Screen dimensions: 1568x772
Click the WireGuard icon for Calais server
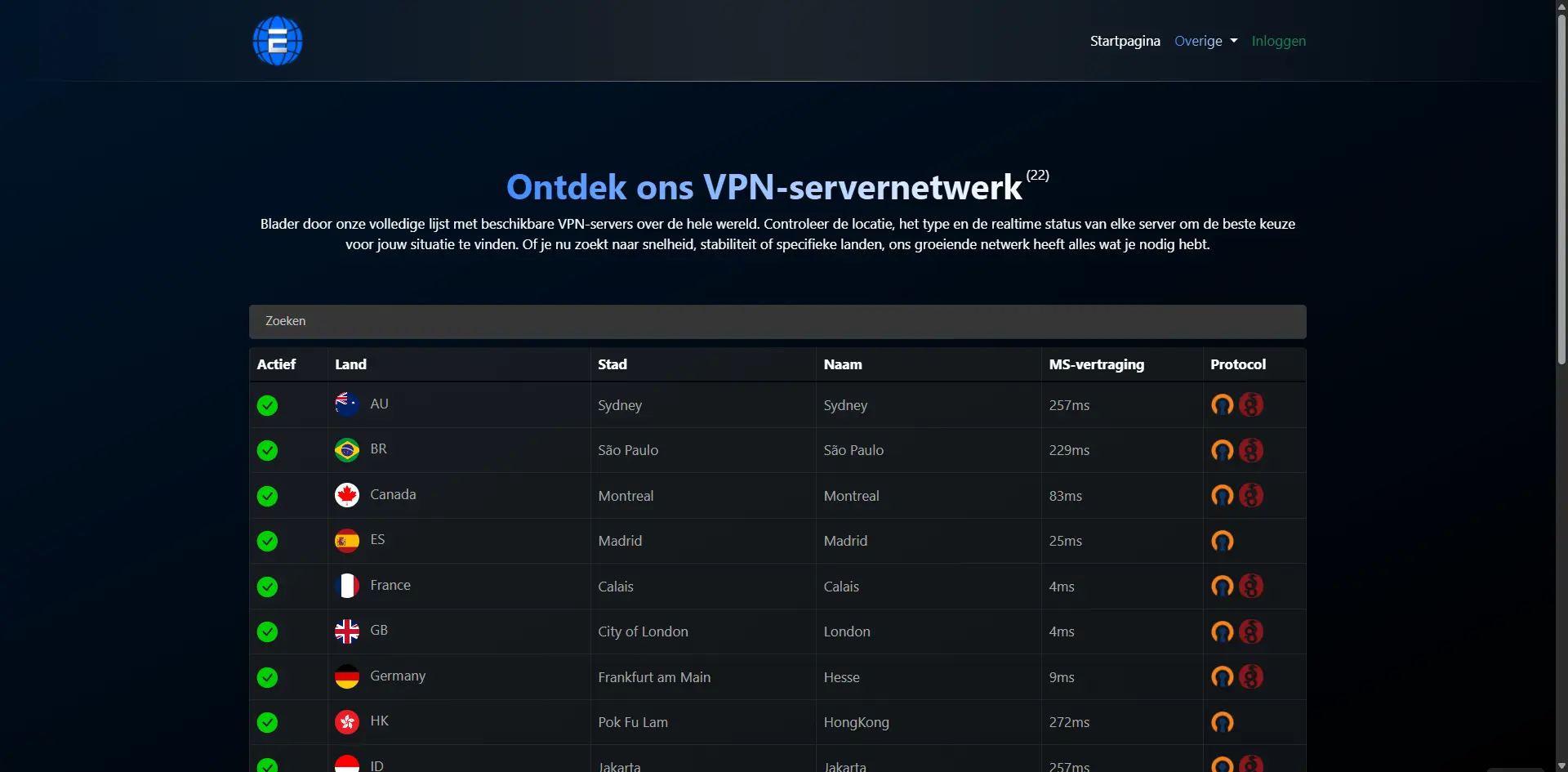pyautogui.click(x=1251, y=586)
